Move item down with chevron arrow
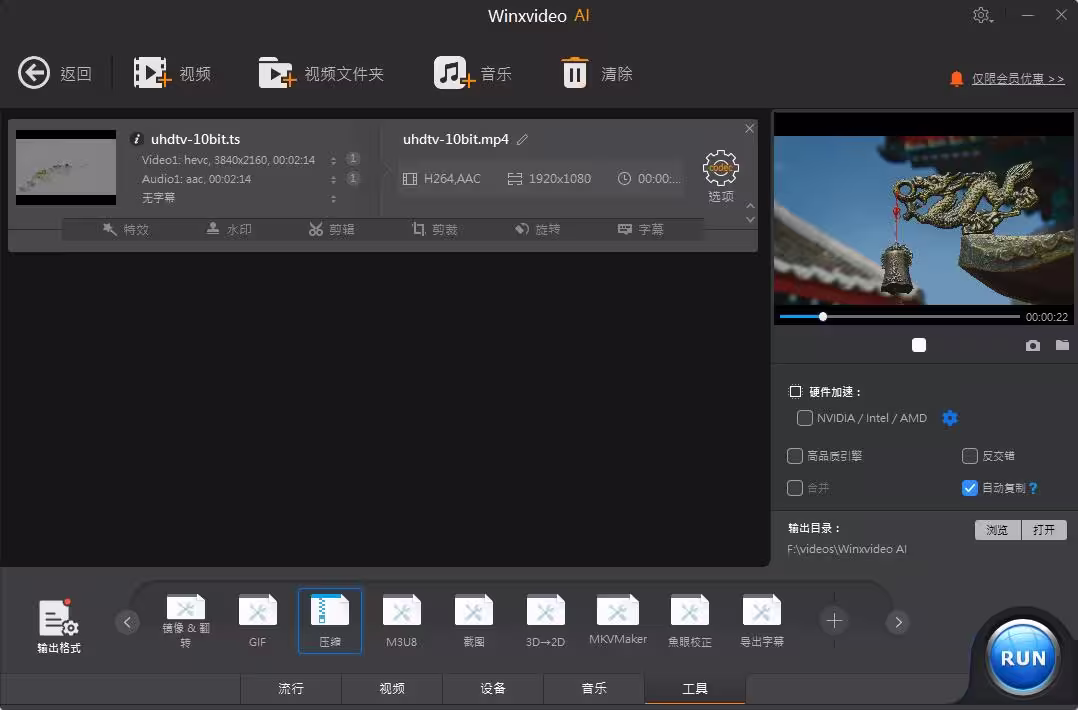This screenshot has width=1078, height=710. pos(750,219)
